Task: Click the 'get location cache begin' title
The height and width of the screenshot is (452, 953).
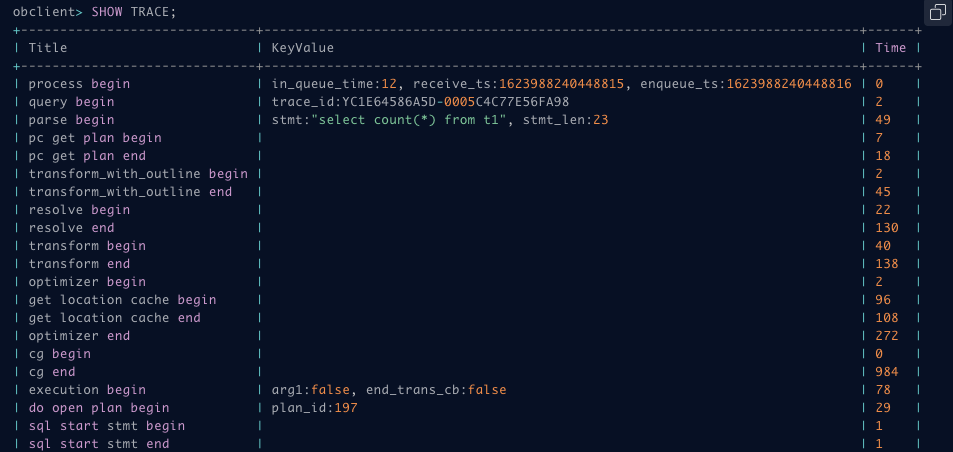Action: coord(122,300)
